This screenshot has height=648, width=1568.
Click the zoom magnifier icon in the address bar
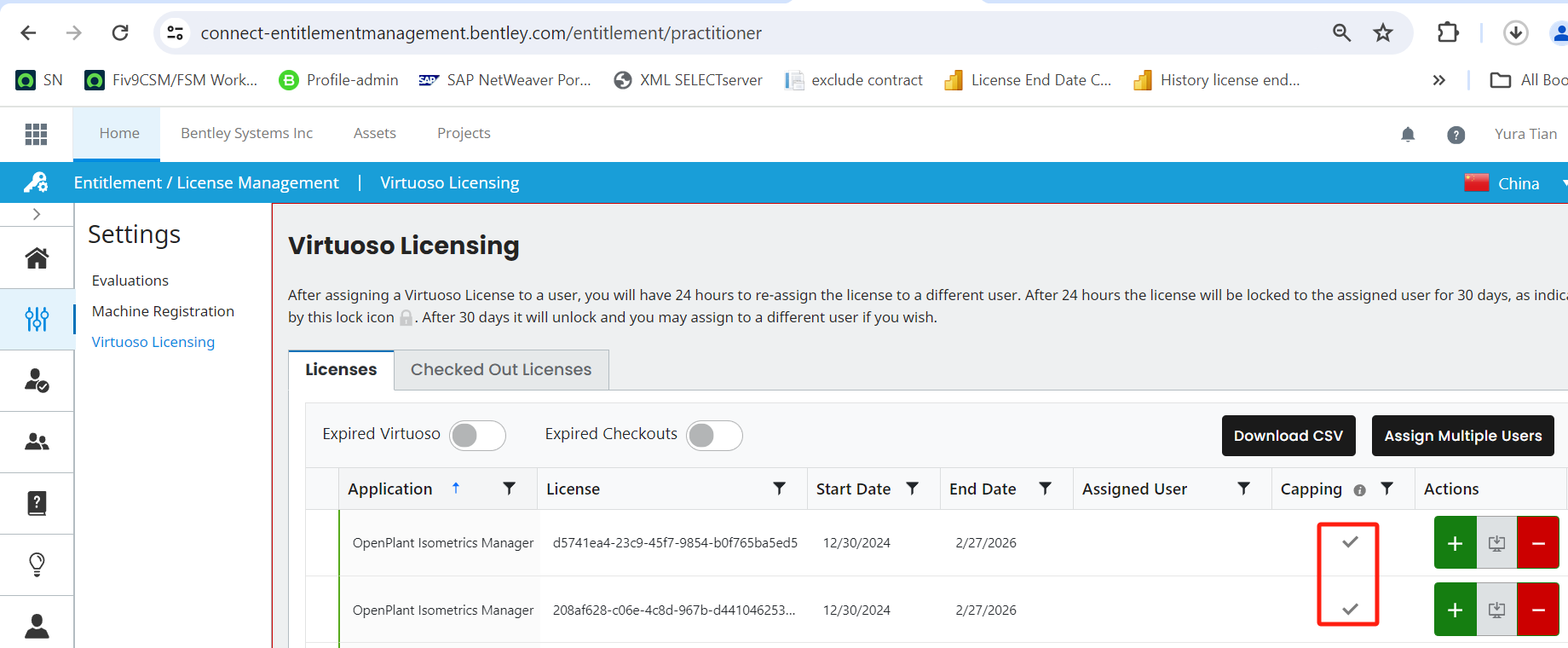tap(1341, 32)
